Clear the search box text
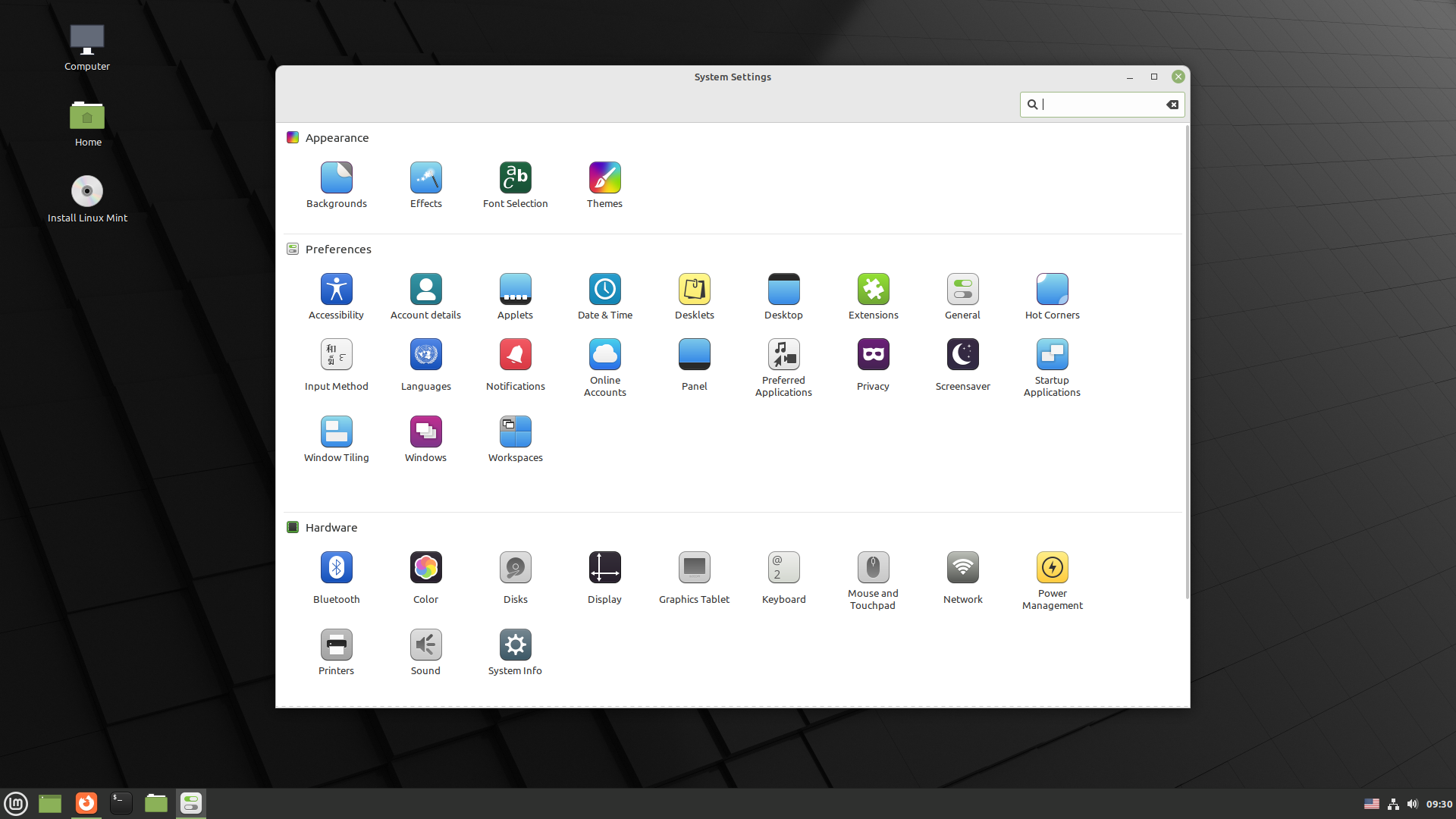This screenshot has height=819, width=1456. click(x=1172, y=105)
